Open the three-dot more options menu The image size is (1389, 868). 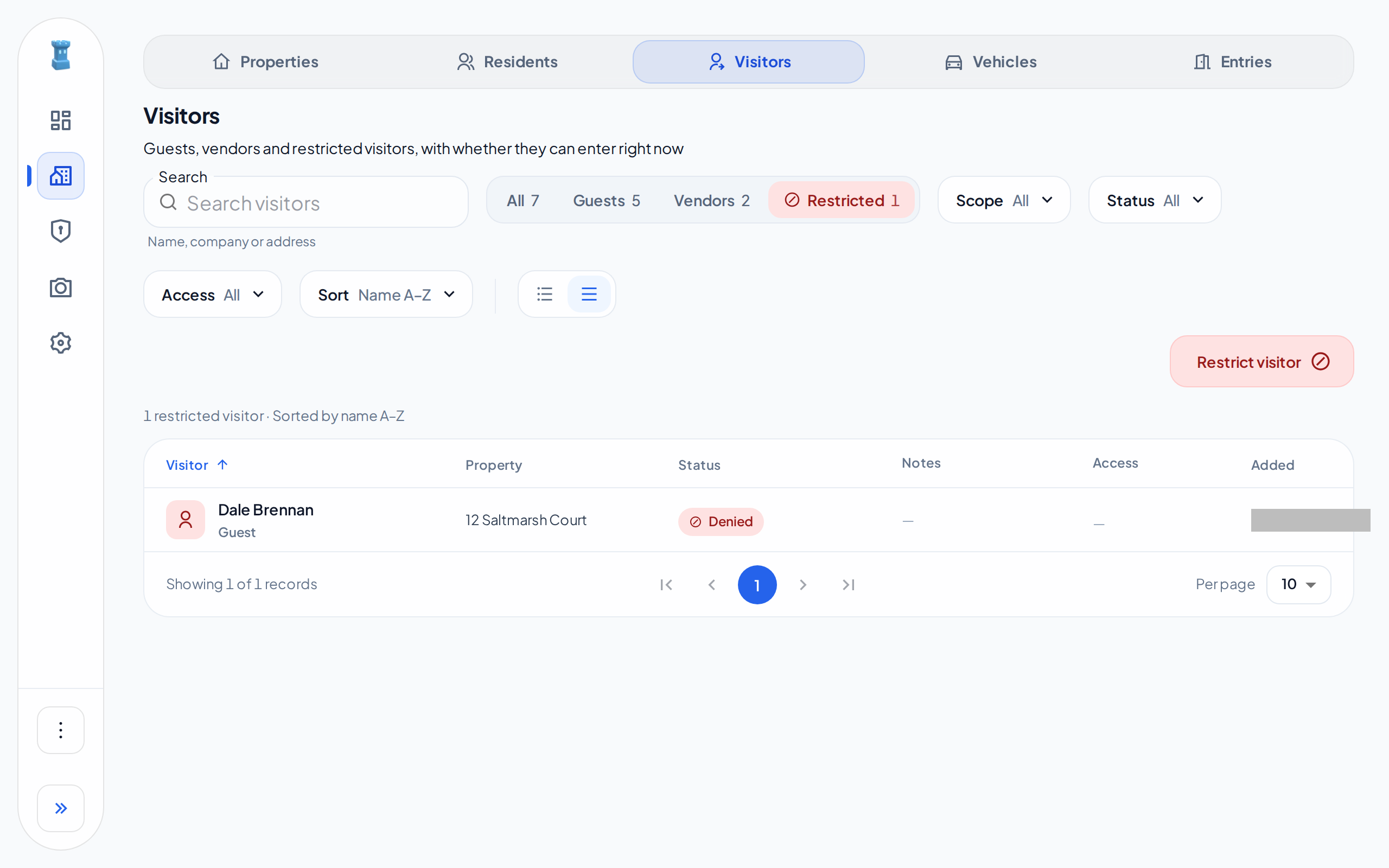click(61, 730)
